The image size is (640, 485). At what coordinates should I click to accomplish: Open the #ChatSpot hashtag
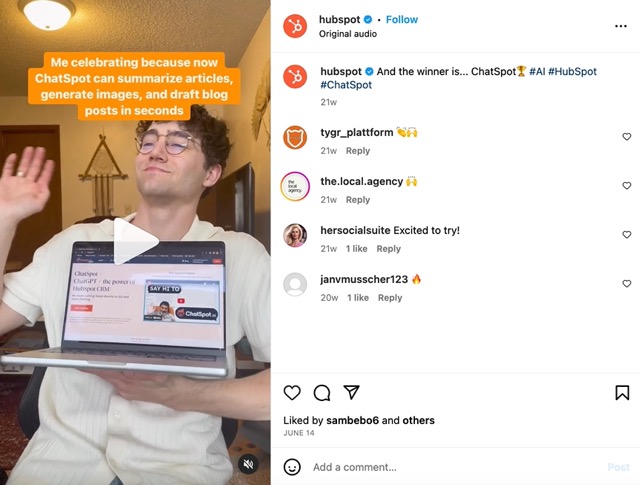pyautogui.click(x=346, y=85)
